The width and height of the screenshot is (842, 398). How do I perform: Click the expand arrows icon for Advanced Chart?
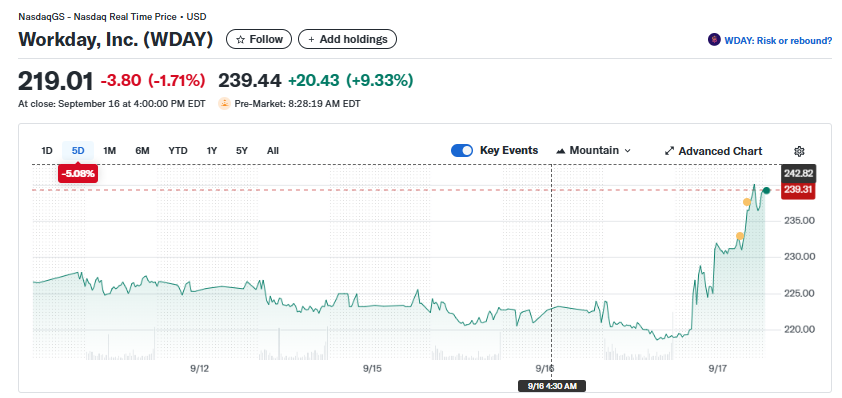669,151
